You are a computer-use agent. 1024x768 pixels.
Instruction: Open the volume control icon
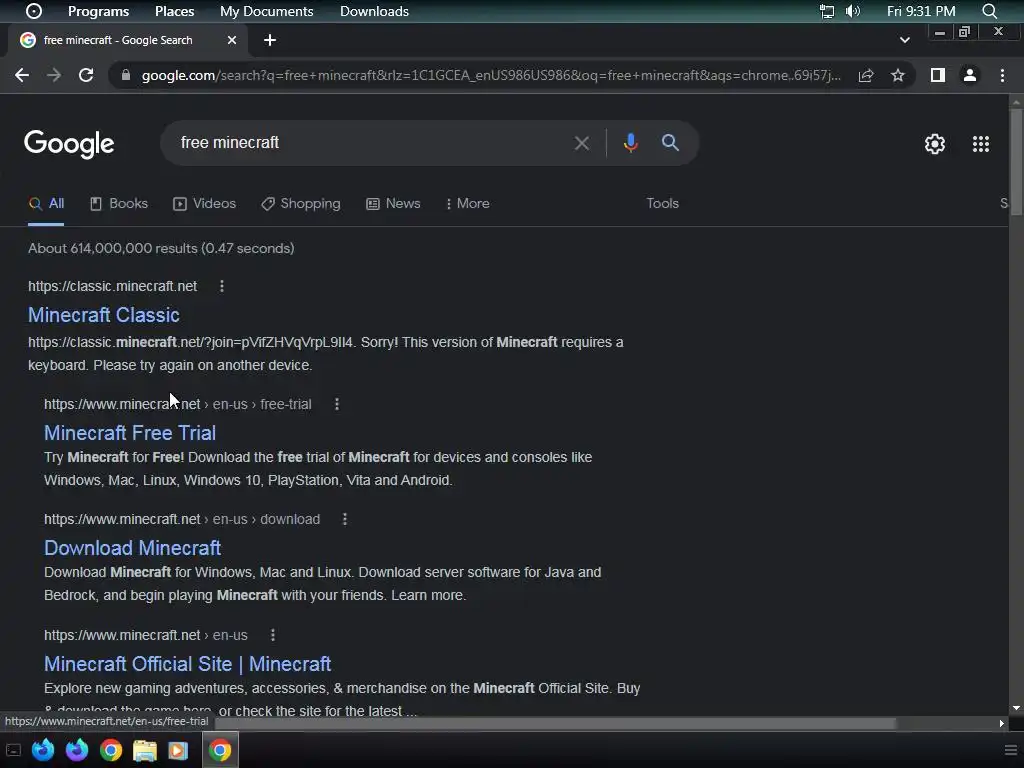[x=853, y=11]
